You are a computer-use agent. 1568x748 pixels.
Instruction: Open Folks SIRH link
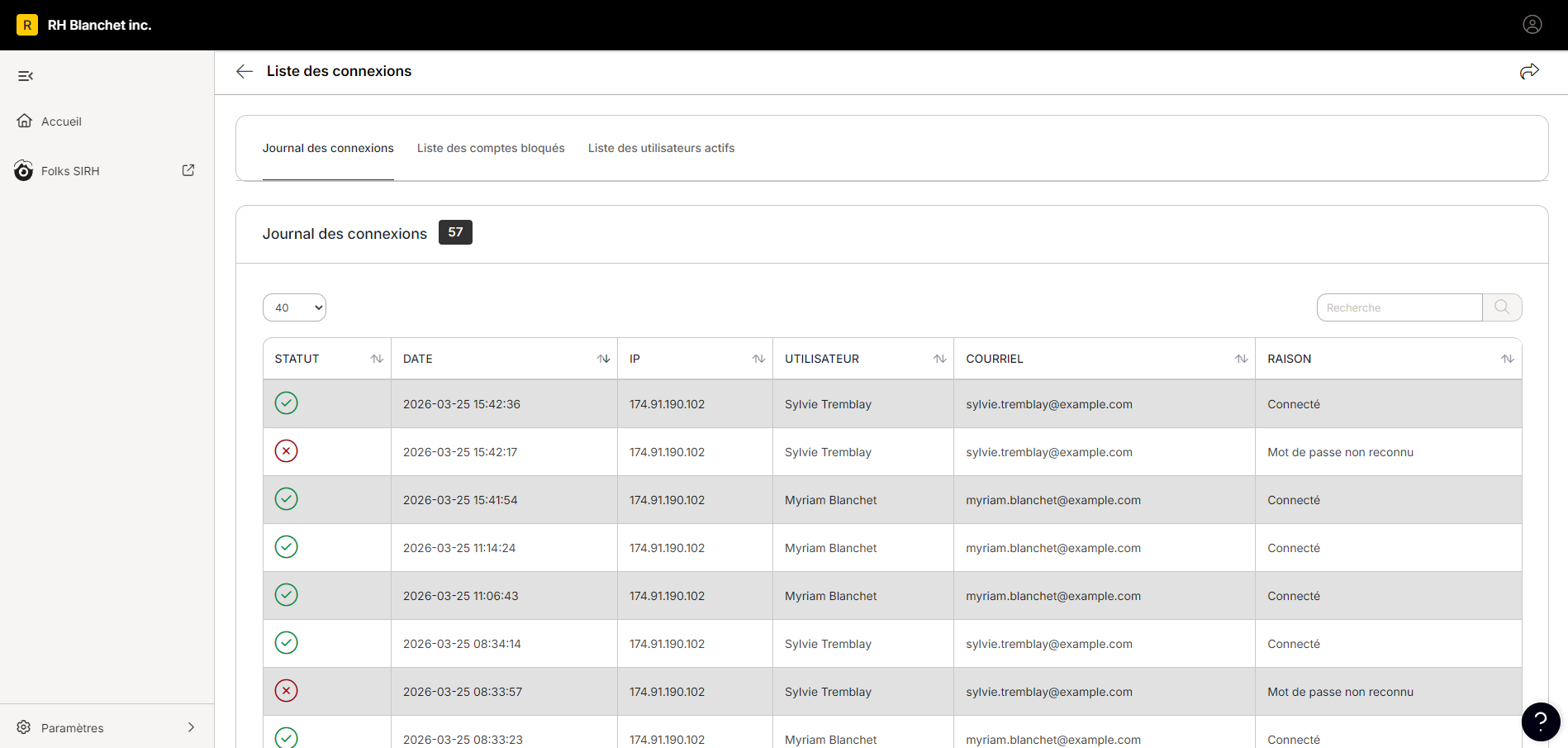[70, 171]
